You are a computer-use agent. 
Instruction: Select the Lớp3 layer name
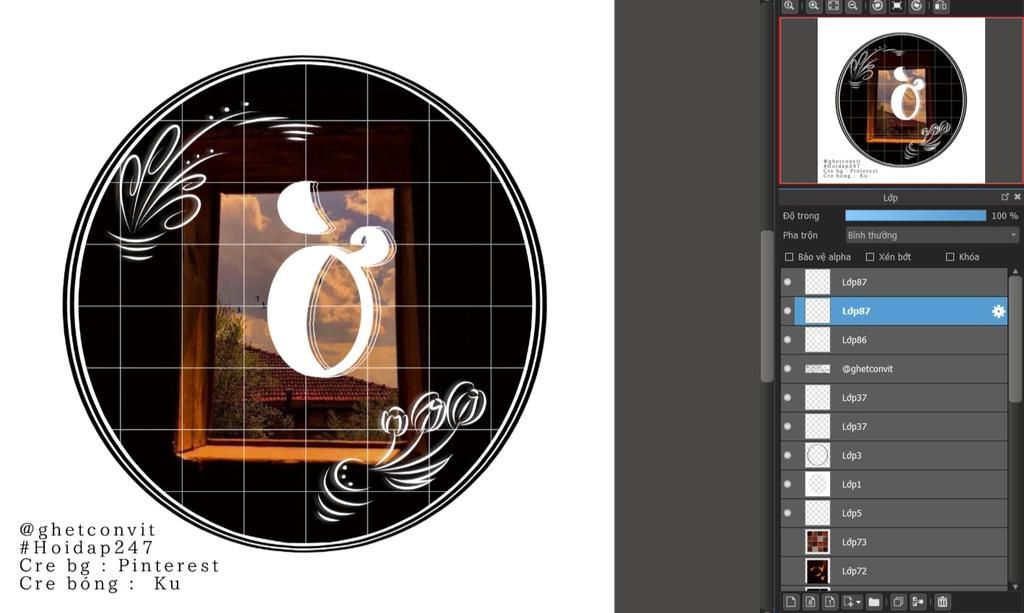click(852, 455)
